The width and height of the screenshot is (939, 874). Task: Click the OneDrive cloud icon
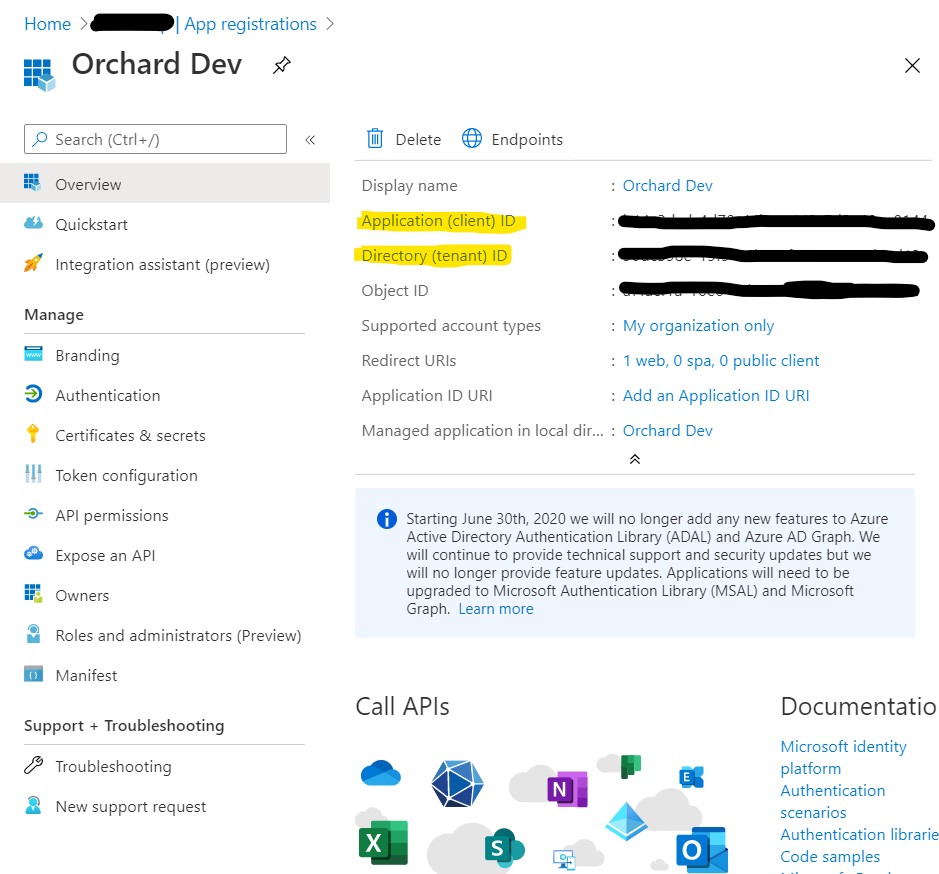click(381, 773)
